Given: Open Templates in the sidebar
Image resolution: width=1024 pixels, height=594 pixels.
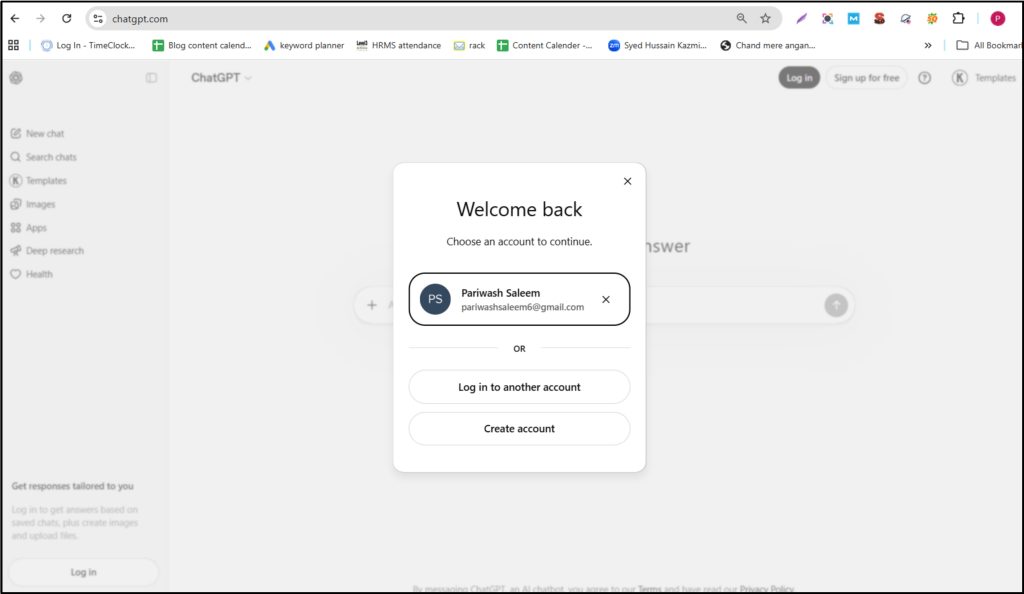Looking at the screenshot, I should point(39,180).
